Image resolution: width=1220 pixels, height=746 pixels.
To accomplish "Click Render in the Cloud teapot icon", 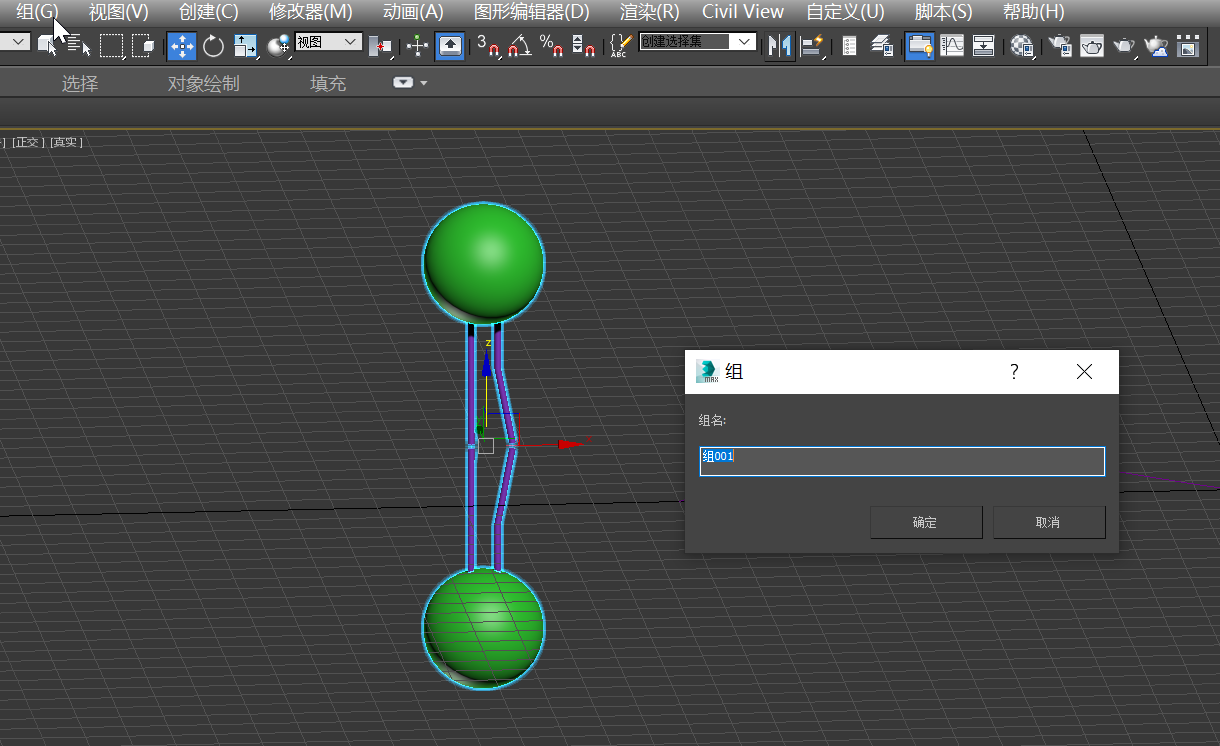I will (1156, 45).
